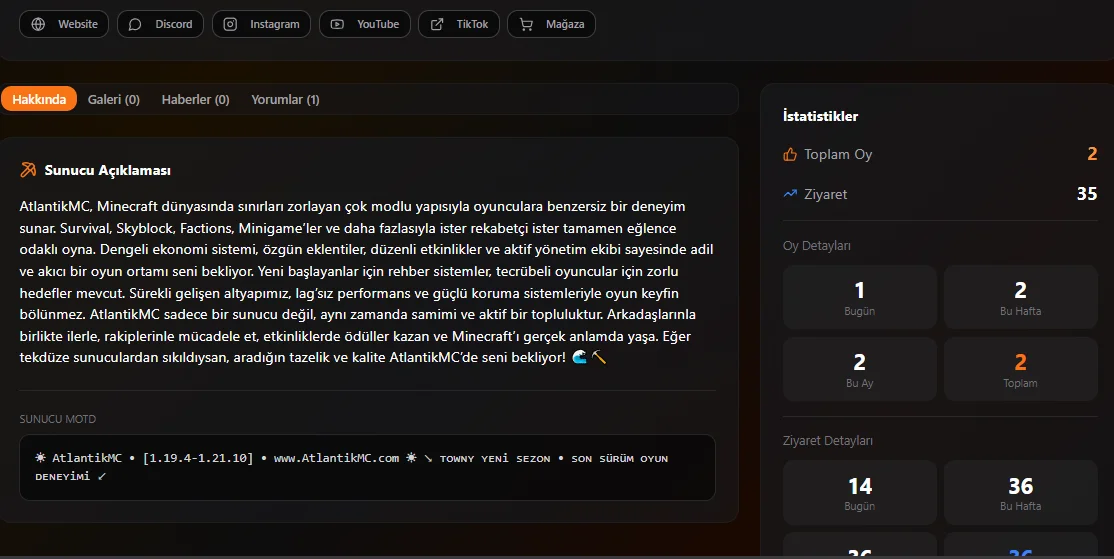Click the Ziyaret Detayları heading
Screen dimensions: 1114x559
828,441
